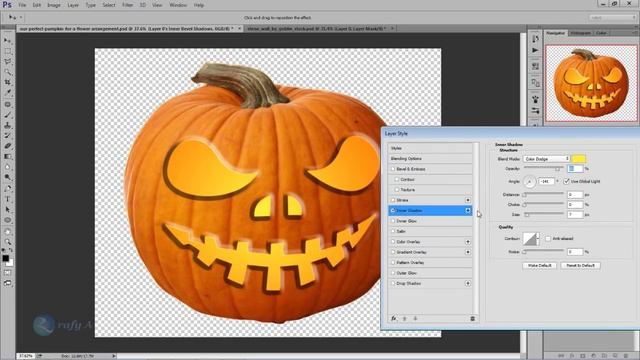
Task: Select the Dodge tool
Action: coord(7,178)
